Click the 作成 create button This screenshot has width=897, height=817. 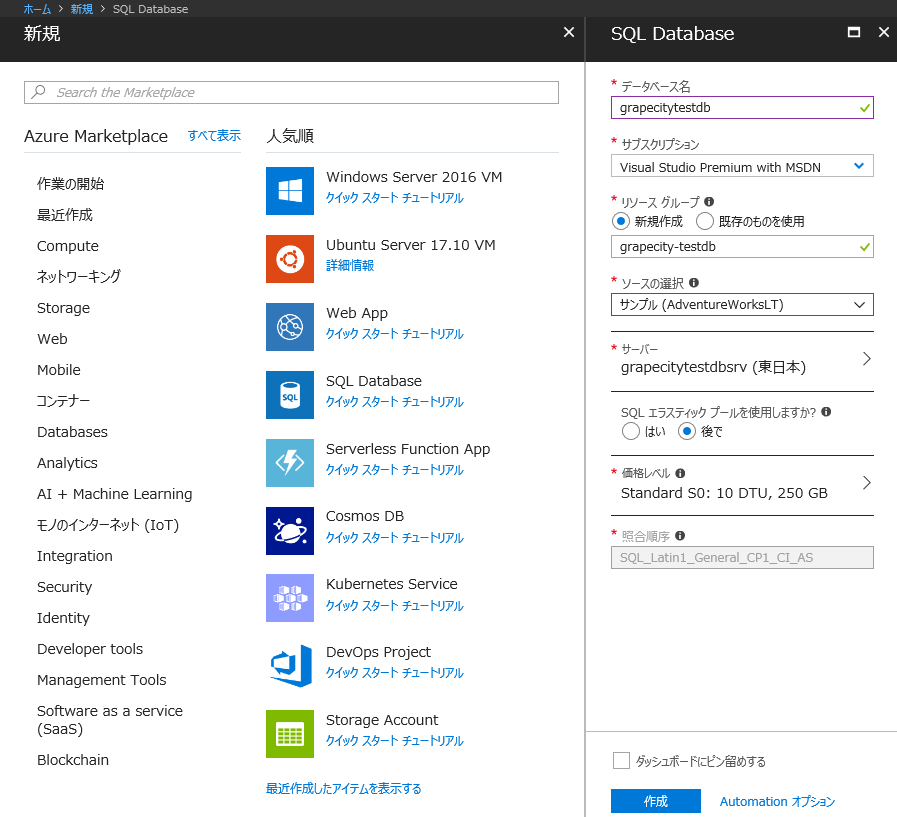[656, 801]
